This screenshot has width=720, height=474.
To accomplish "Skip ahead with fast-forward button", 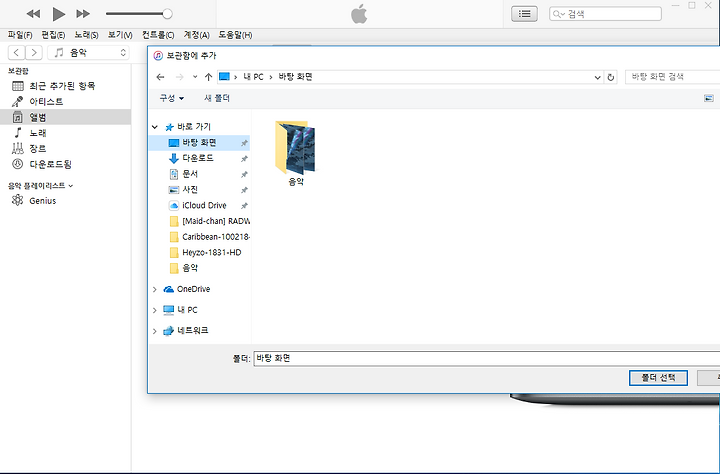I will [x=83, y=14].
